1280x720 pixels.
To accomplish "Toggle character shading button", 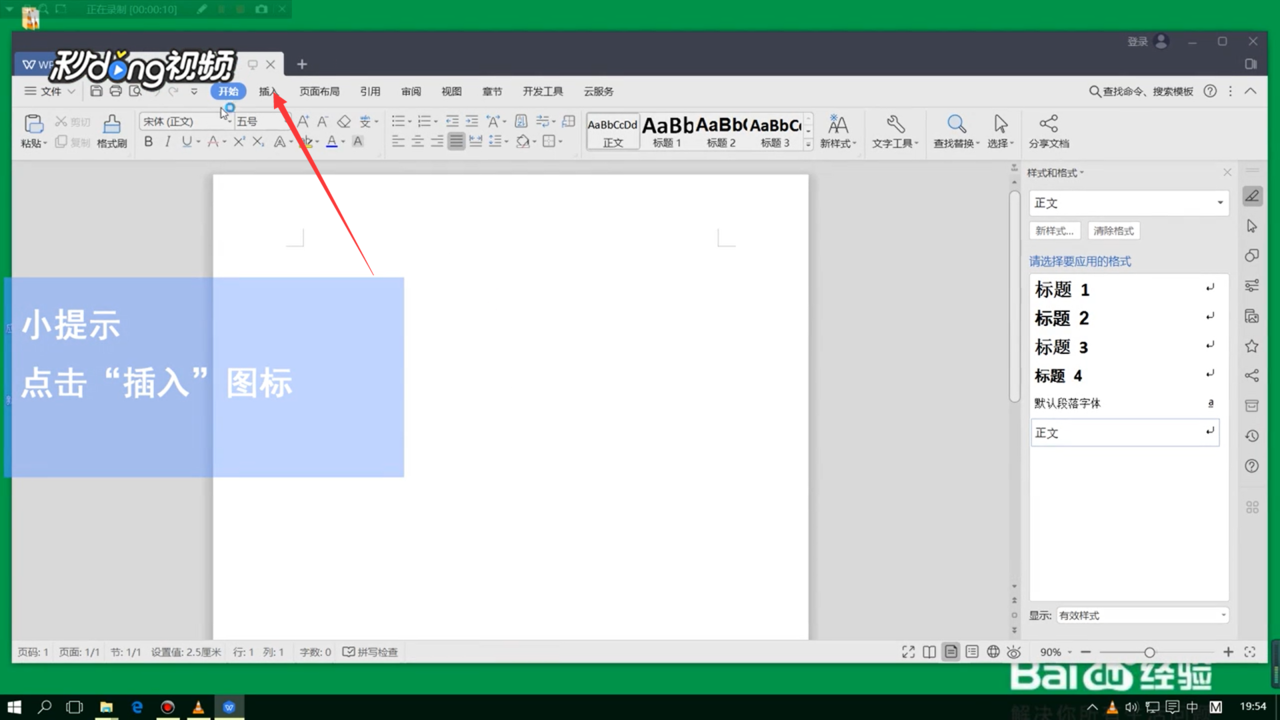I will pyautogui.click(x=357, y=142).
